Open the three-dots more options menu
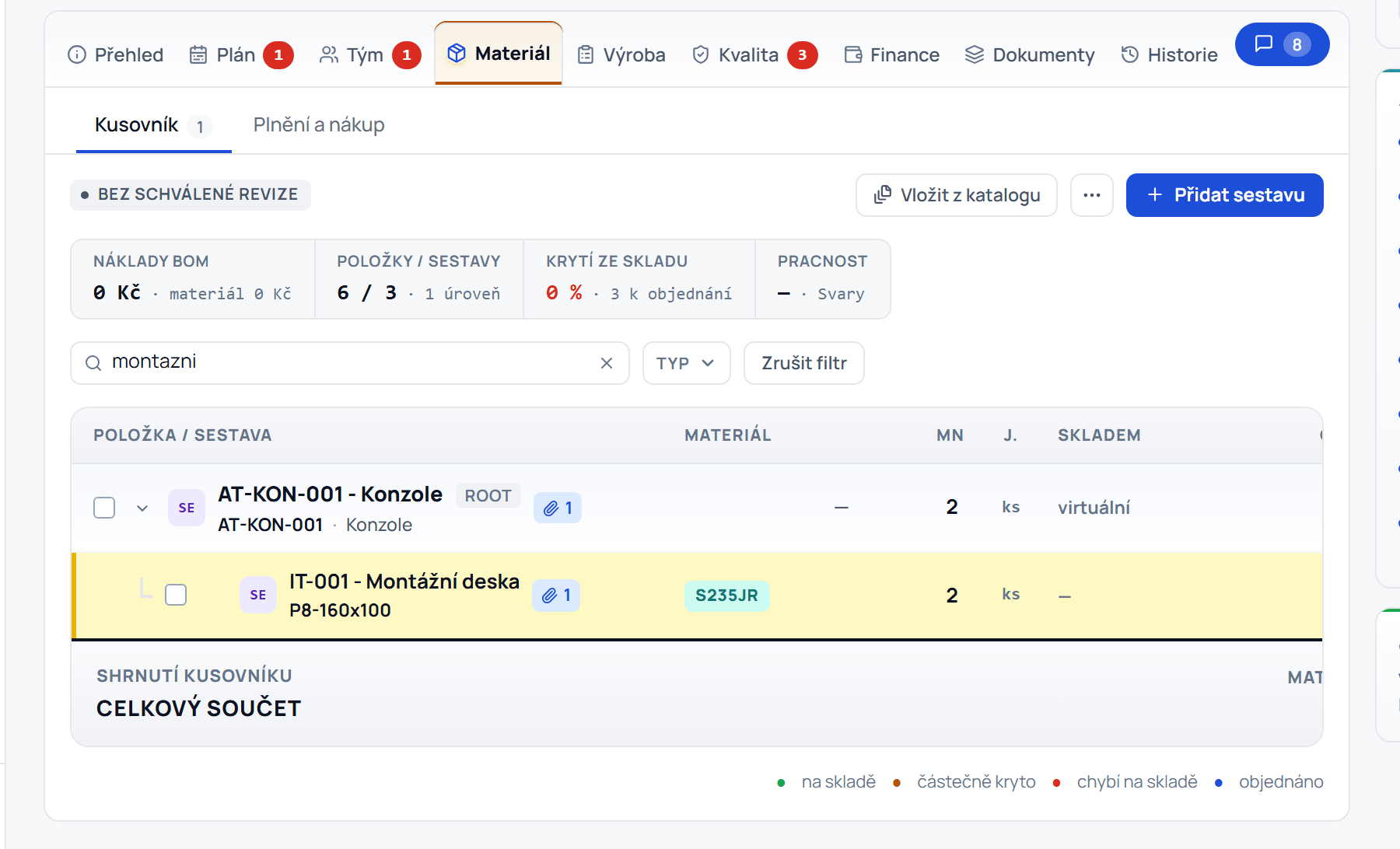The width and height of the screenshot is (1400, 849). [1092, 195]
